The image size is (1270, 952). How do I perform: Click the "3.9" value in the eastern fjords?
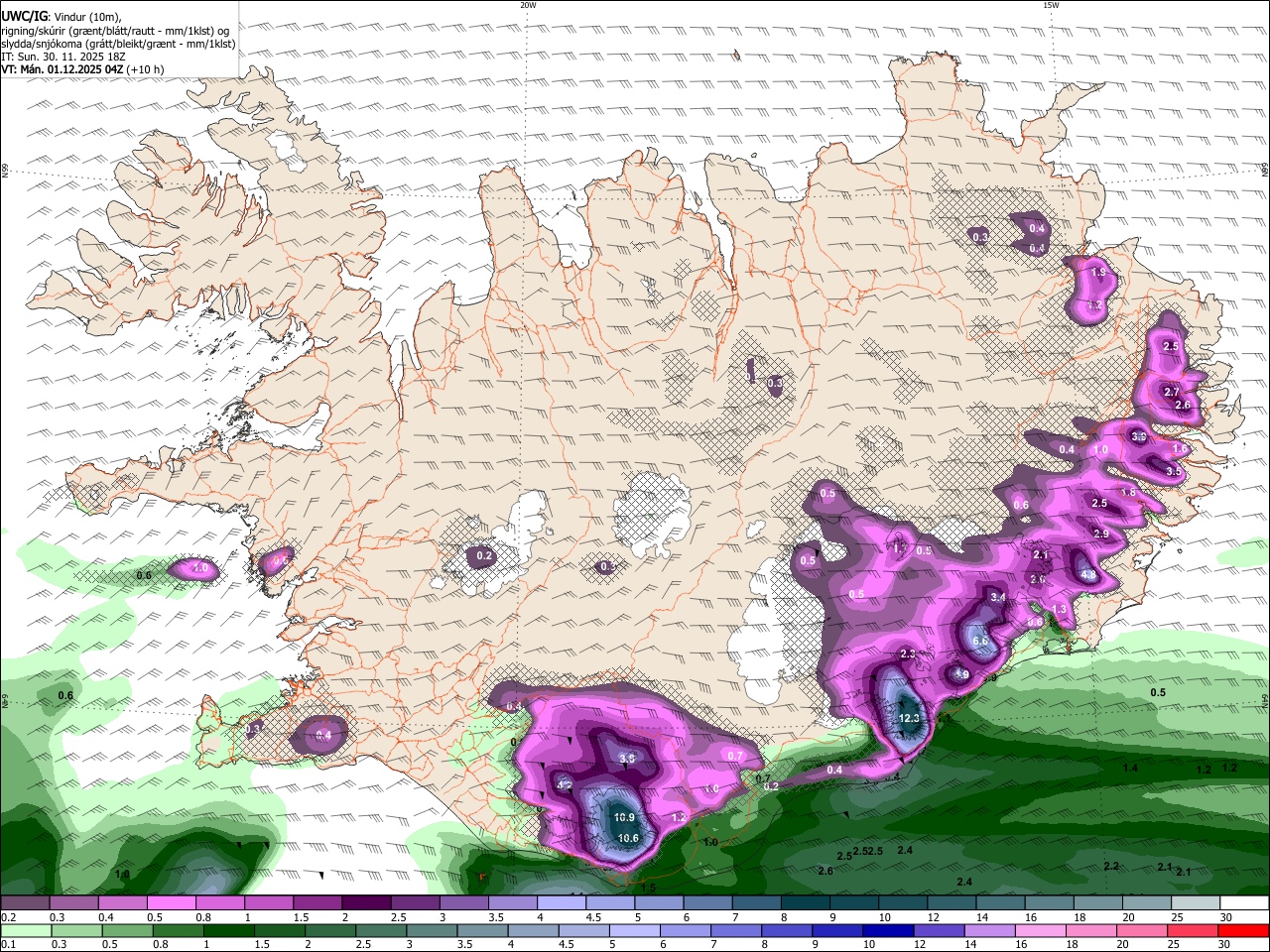(x=1139, y=436)
